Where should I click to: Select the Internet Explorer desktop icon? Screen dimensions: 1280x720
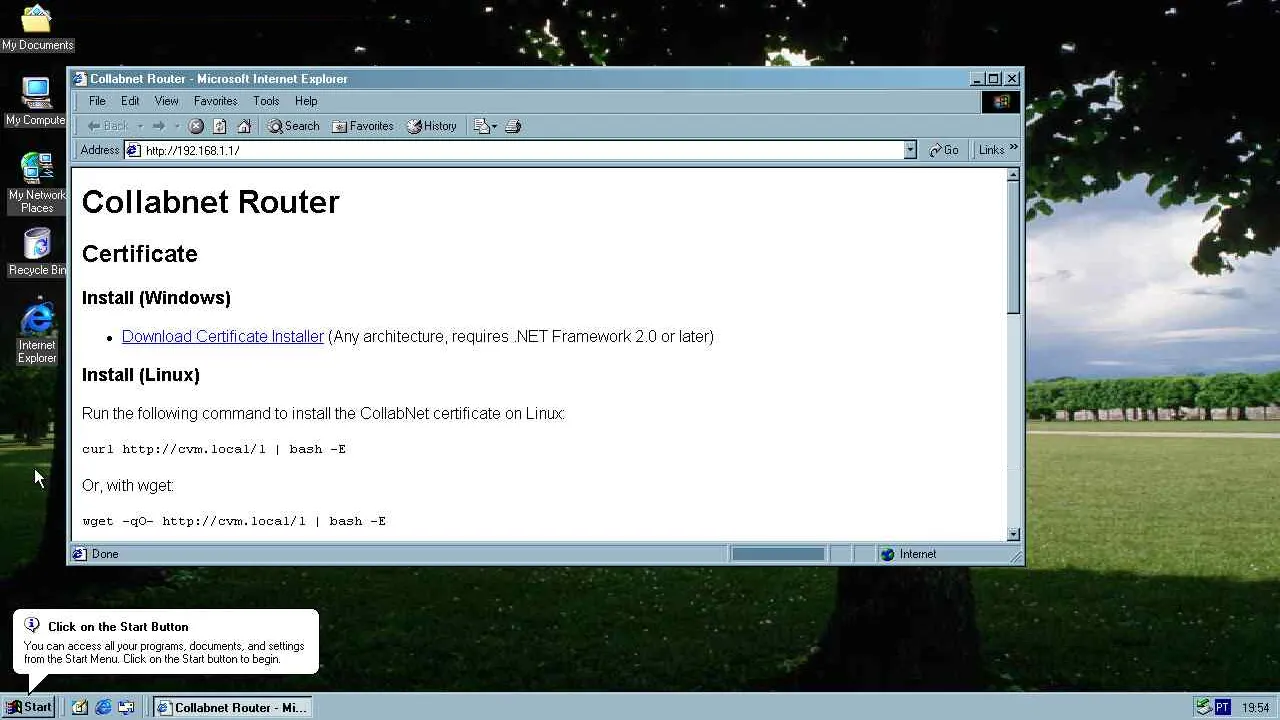[37, 333]
